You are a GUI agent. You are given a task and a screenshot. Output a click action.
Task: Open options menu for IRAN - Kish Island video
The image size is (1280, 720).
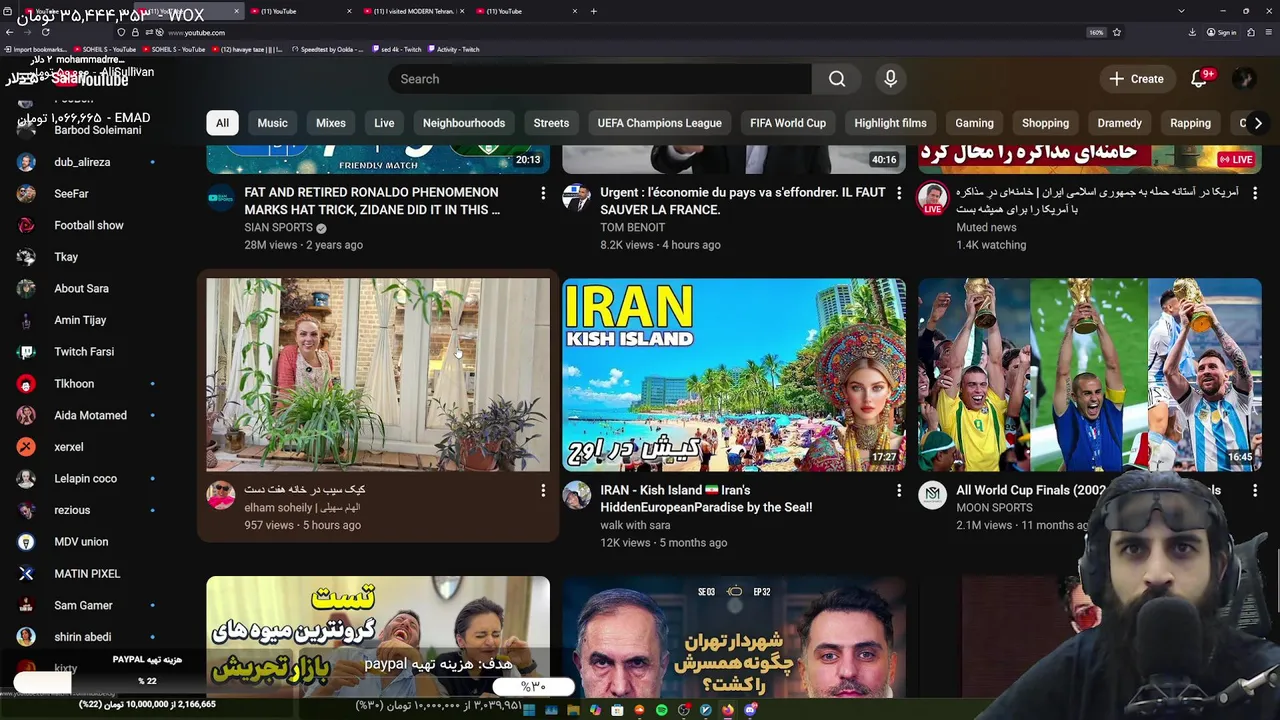(x=898, y=490)
